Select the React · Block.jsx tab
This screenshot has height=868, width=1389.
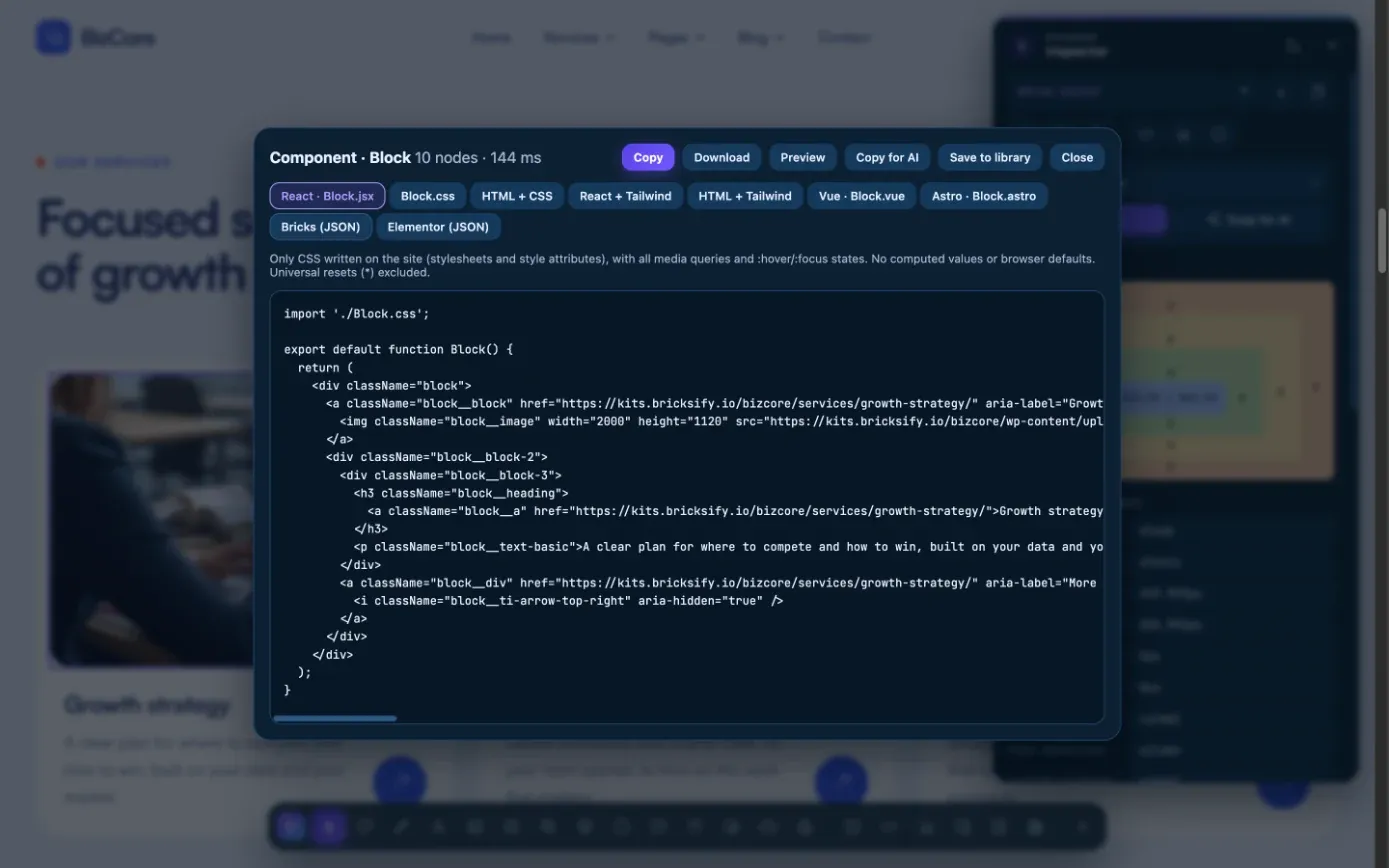tap(327, 196)
